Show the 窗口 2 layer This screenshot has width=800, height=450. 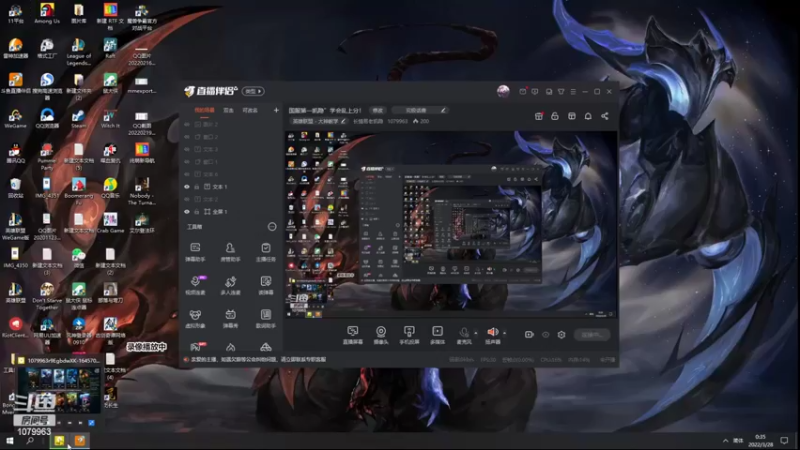(187, 137)
